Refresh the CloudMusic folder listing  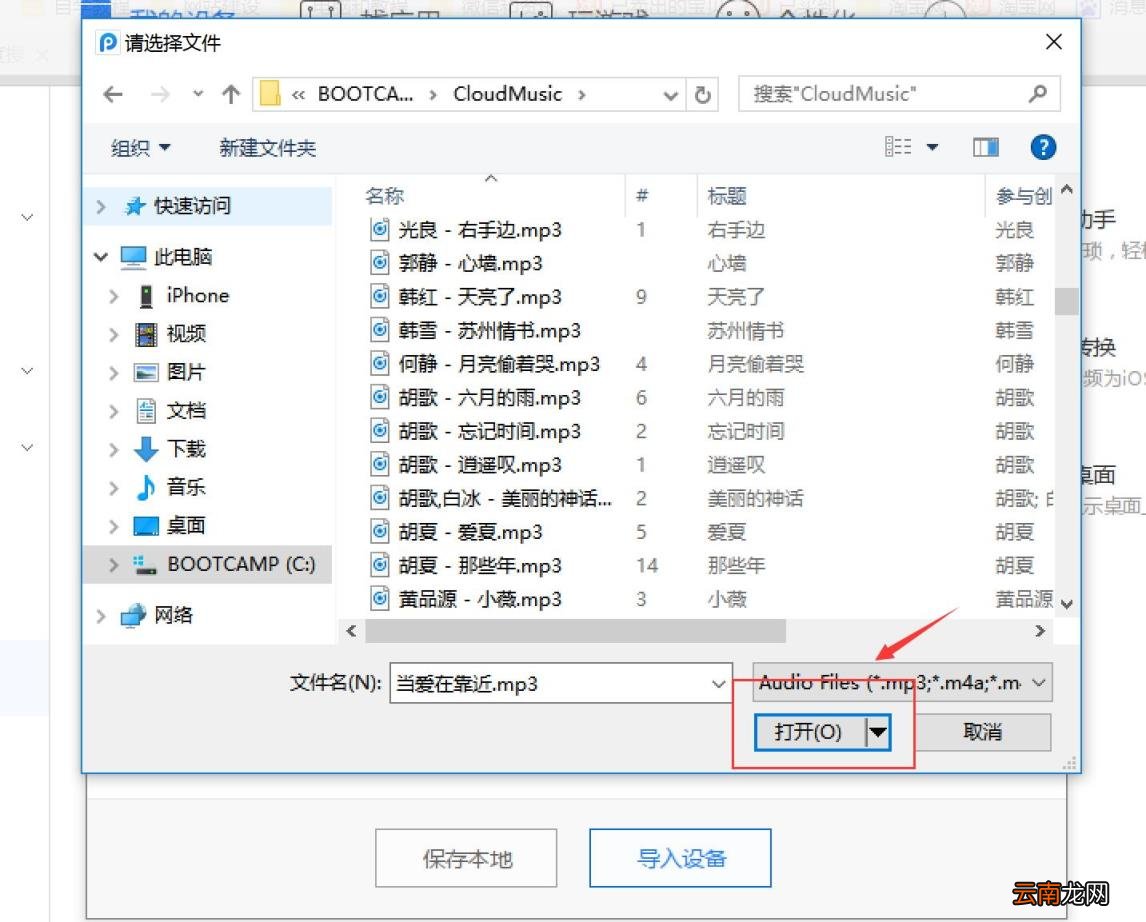point(702,95)
